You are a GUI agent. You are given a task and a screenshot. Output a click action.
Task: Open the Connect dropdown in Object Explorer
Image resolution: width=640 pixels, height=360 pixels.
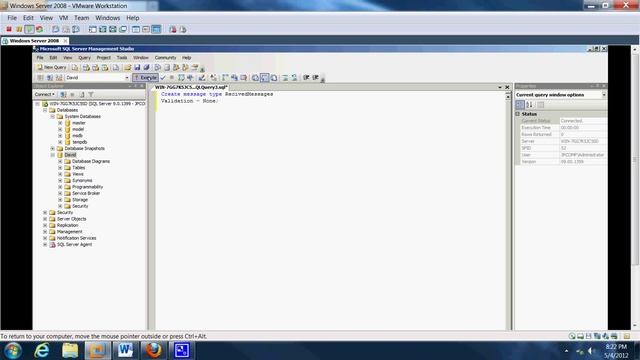(x=44, y=94)
